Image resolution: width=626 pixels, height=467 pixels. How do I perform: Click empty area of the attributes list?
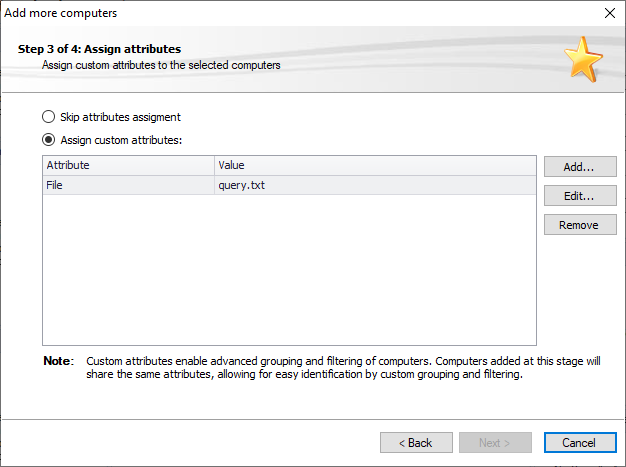289,269
